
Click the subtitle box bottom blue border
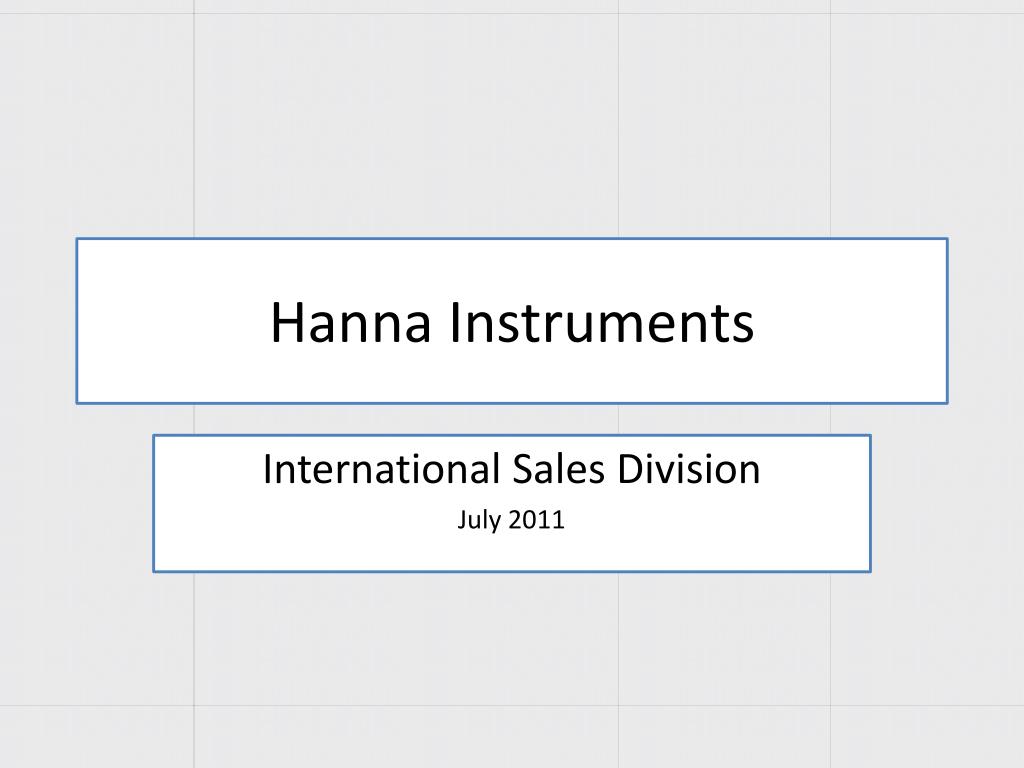coord(512,571)
